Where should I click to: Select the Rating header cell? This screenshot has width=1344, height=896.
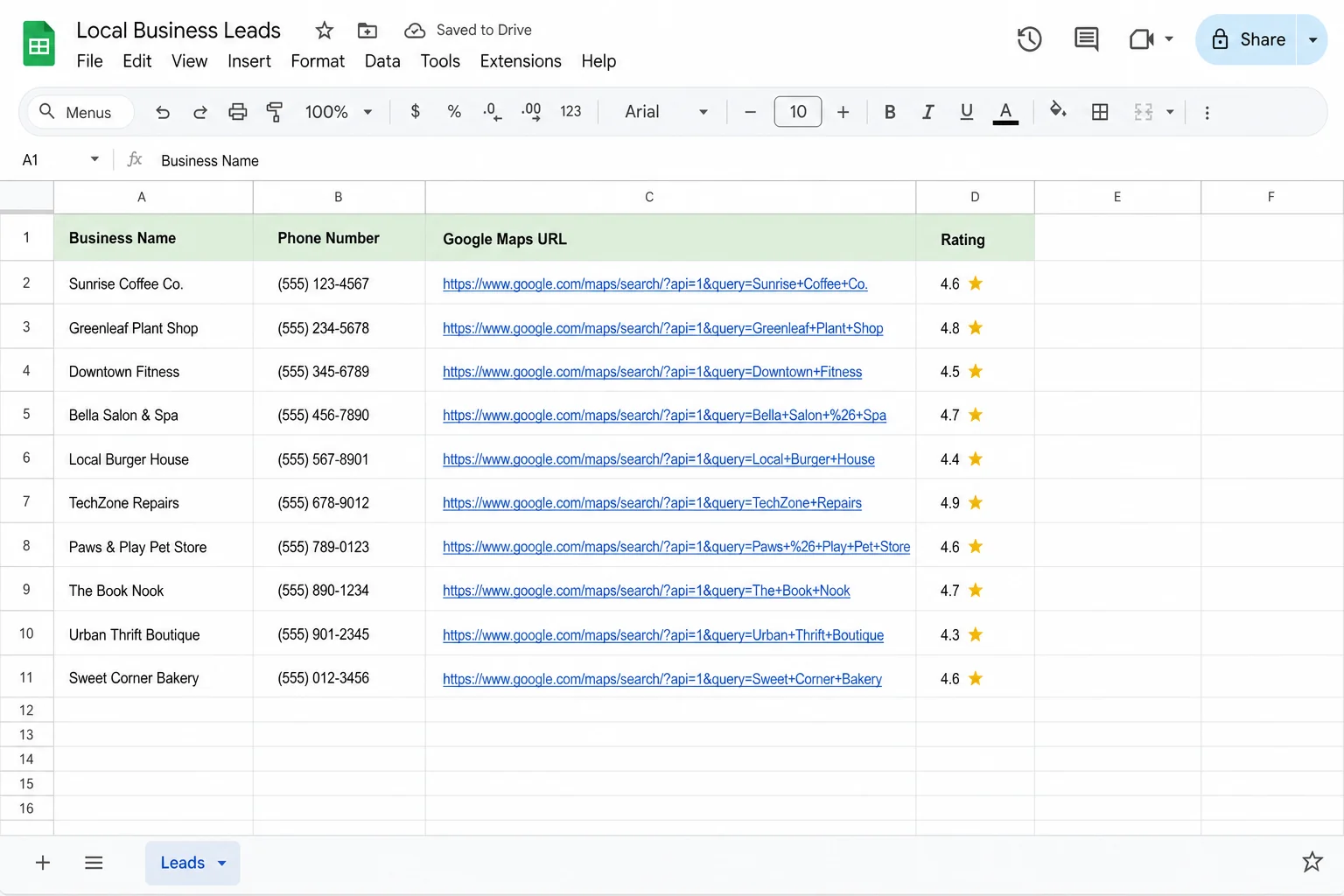coord(975,238)
